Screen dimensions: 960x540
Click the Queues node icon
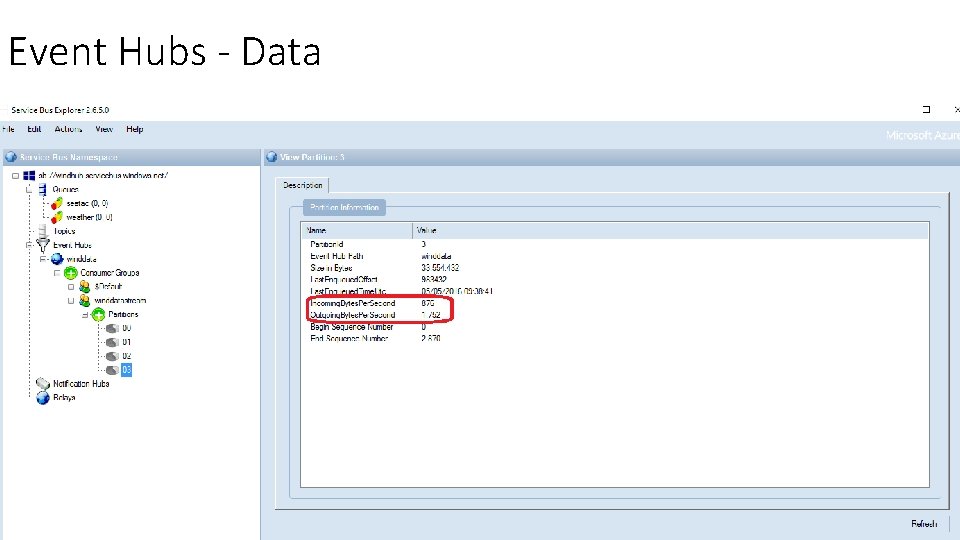[x=42, y=190]
